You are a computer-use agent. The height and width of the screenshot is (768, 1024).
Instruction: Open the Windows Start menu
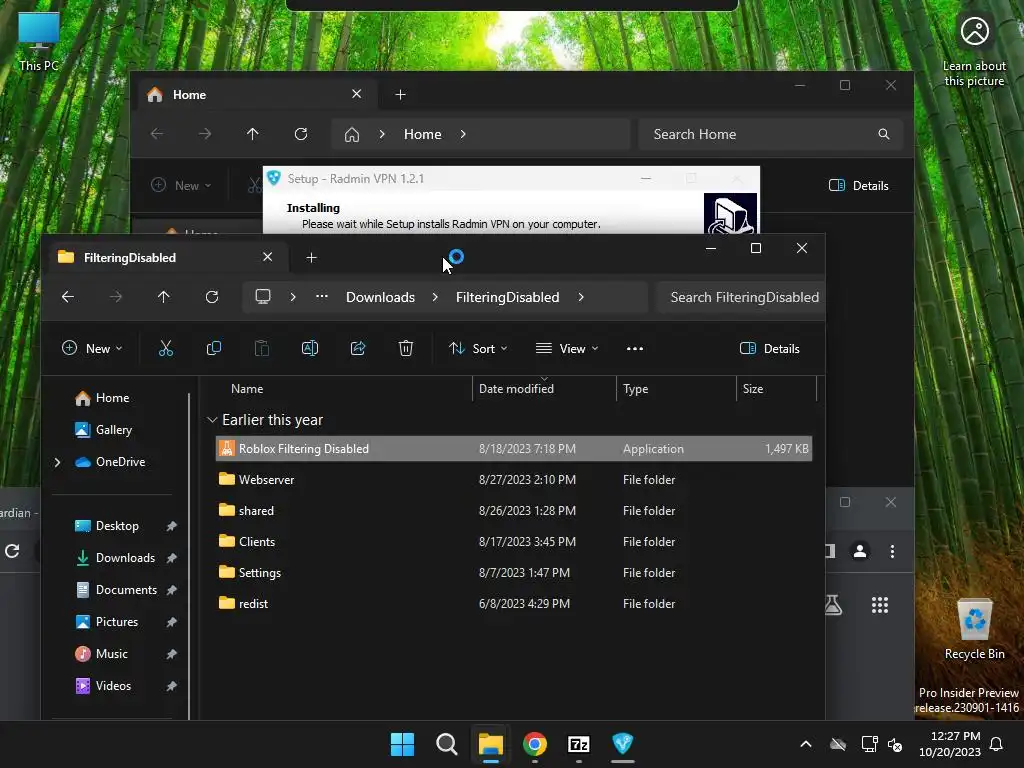402,744
